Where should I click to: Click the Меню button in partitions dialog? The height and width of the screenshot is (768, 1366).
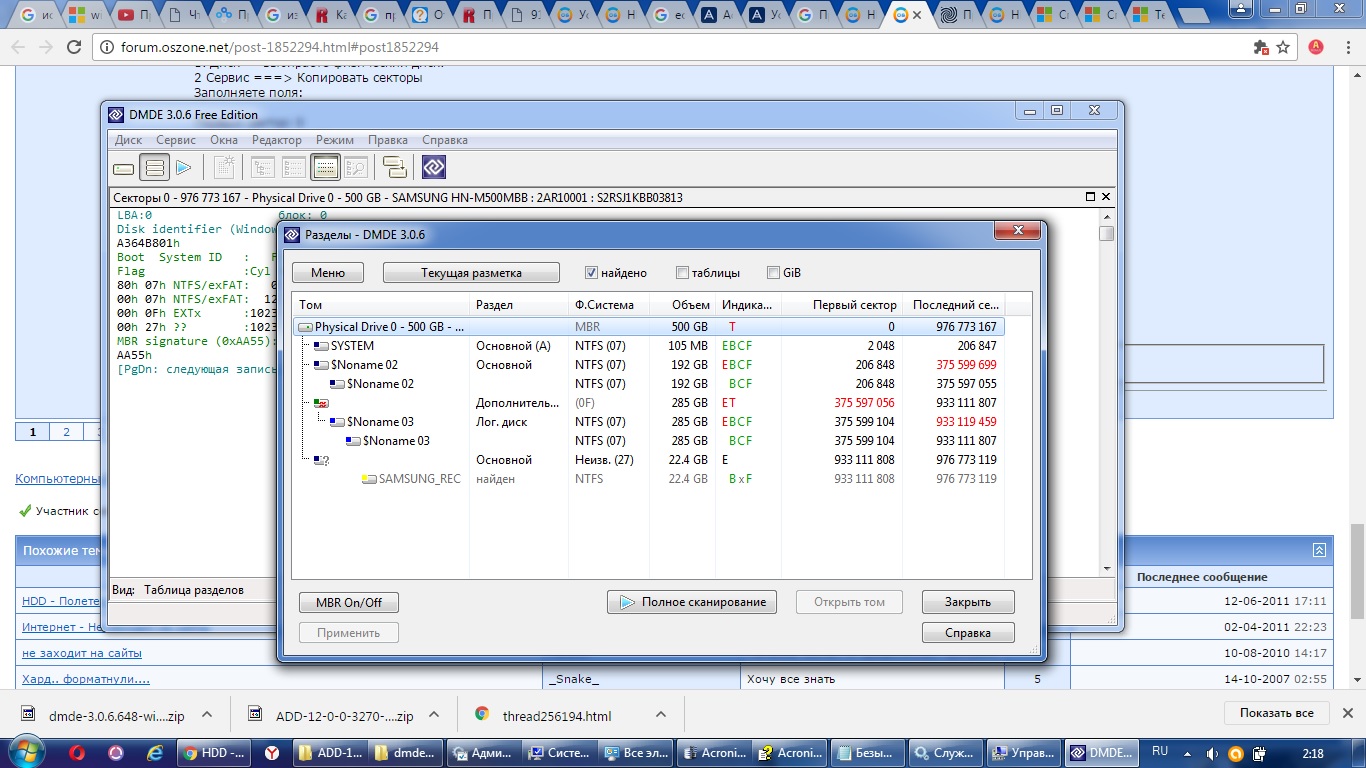coord(328,273)
